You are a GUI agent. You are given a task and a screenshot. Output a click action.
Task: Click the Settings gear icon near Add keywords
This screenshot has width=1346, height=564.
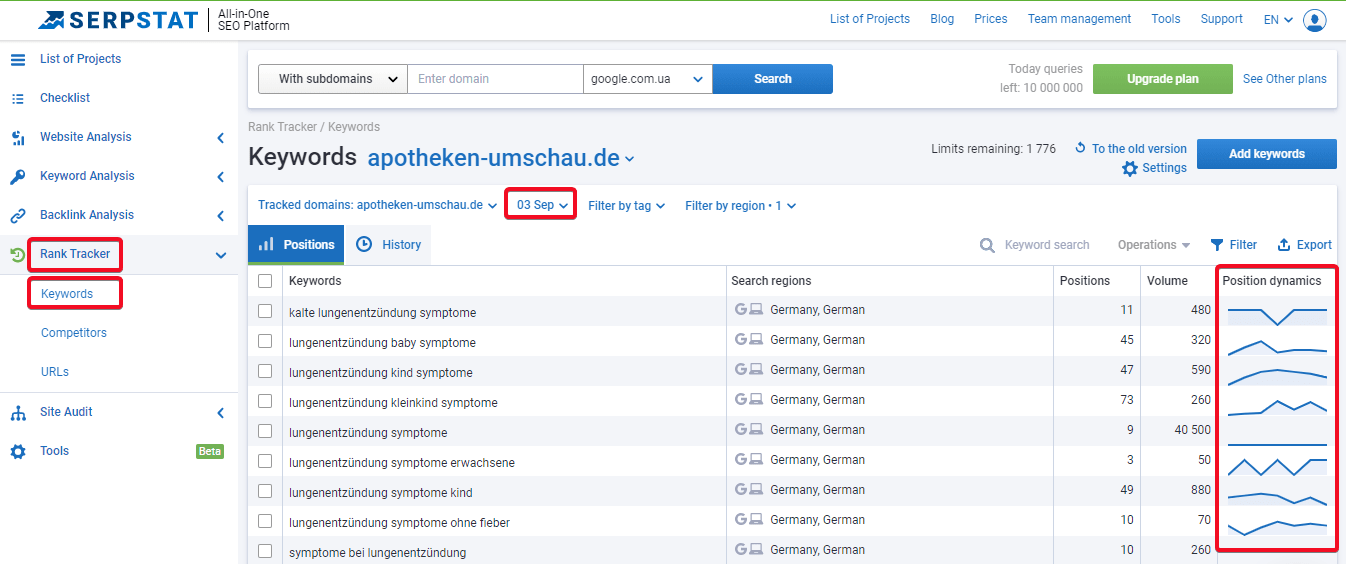coord(1130,168)
